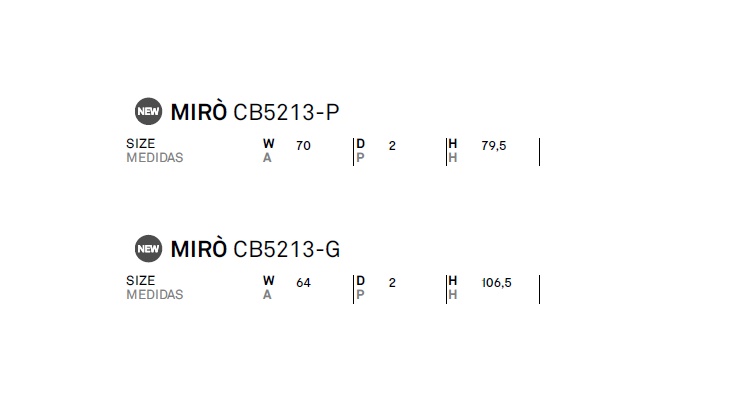
Task: Select the MIRÒ CB5213-P product title
Action: coord(255,112)
